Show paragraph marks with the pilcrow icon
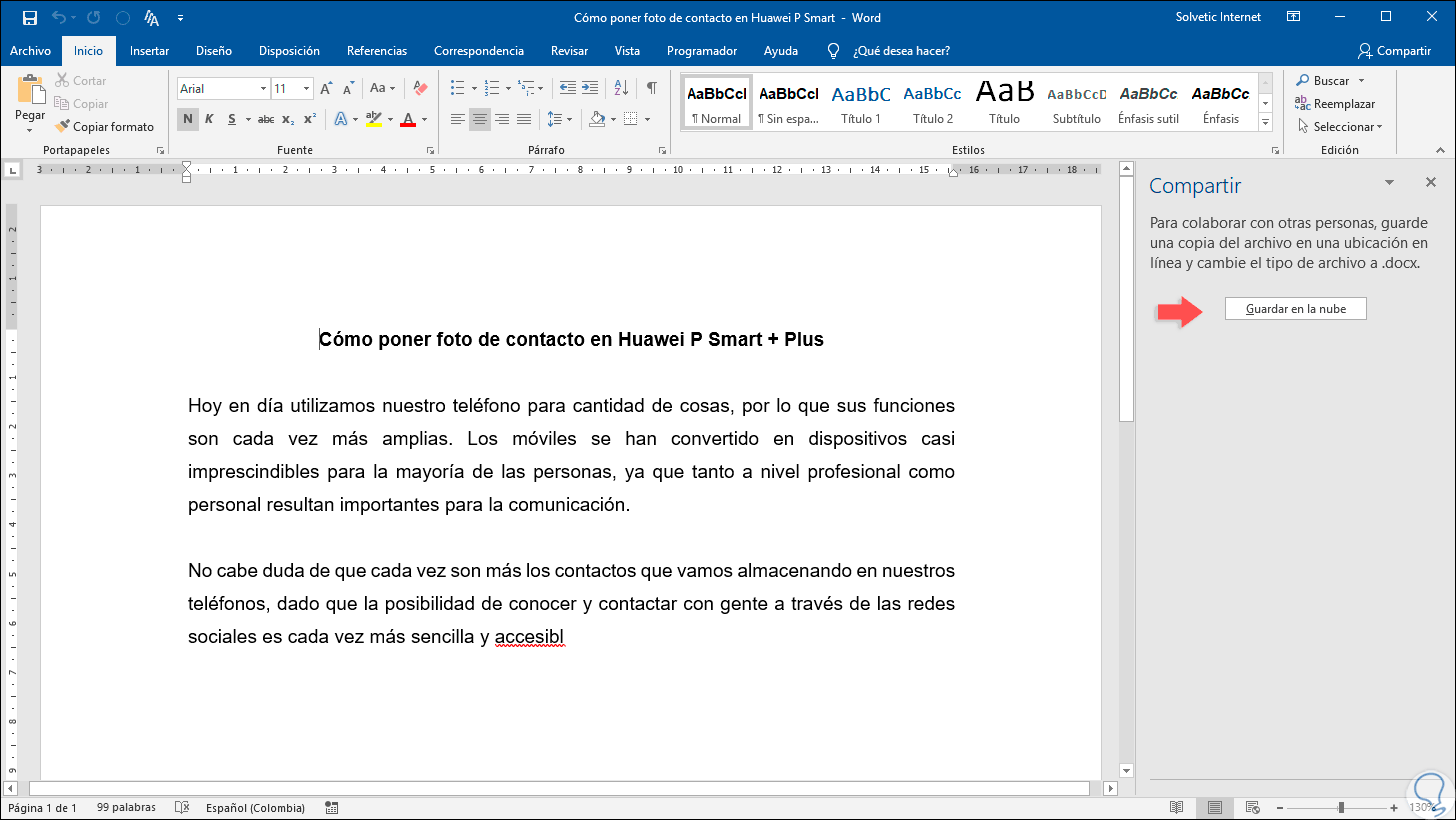 [651, 88]
